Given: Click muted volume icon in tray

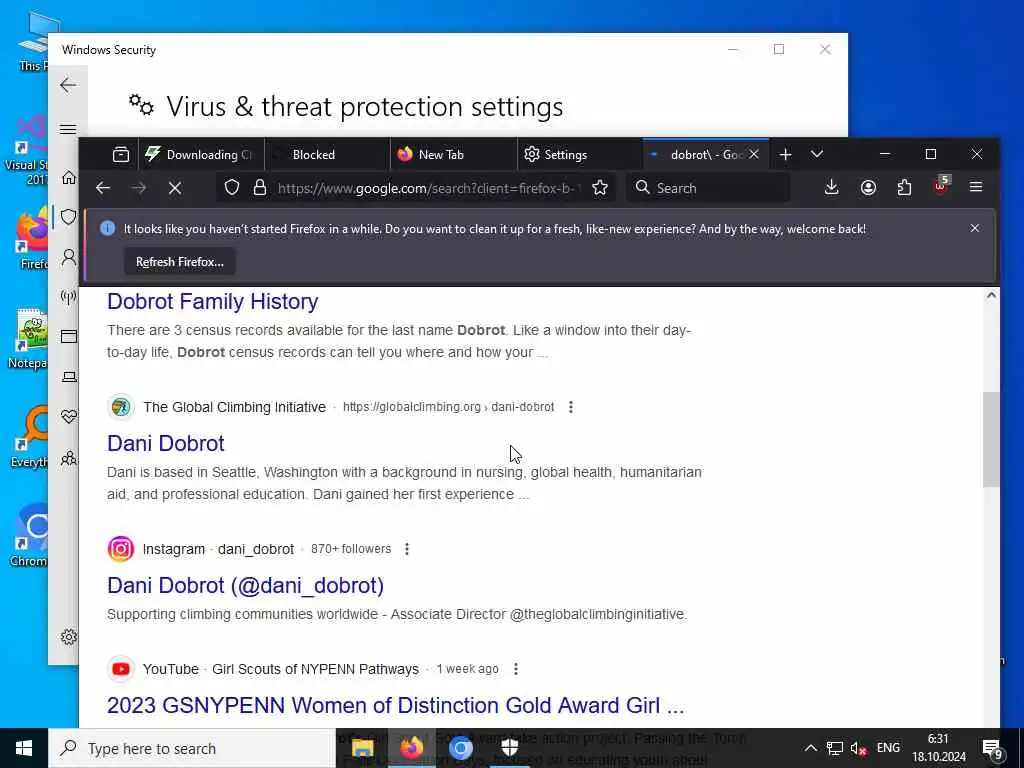Looking at the screenshot, I should pyautogui.click(x=858, y=748).
